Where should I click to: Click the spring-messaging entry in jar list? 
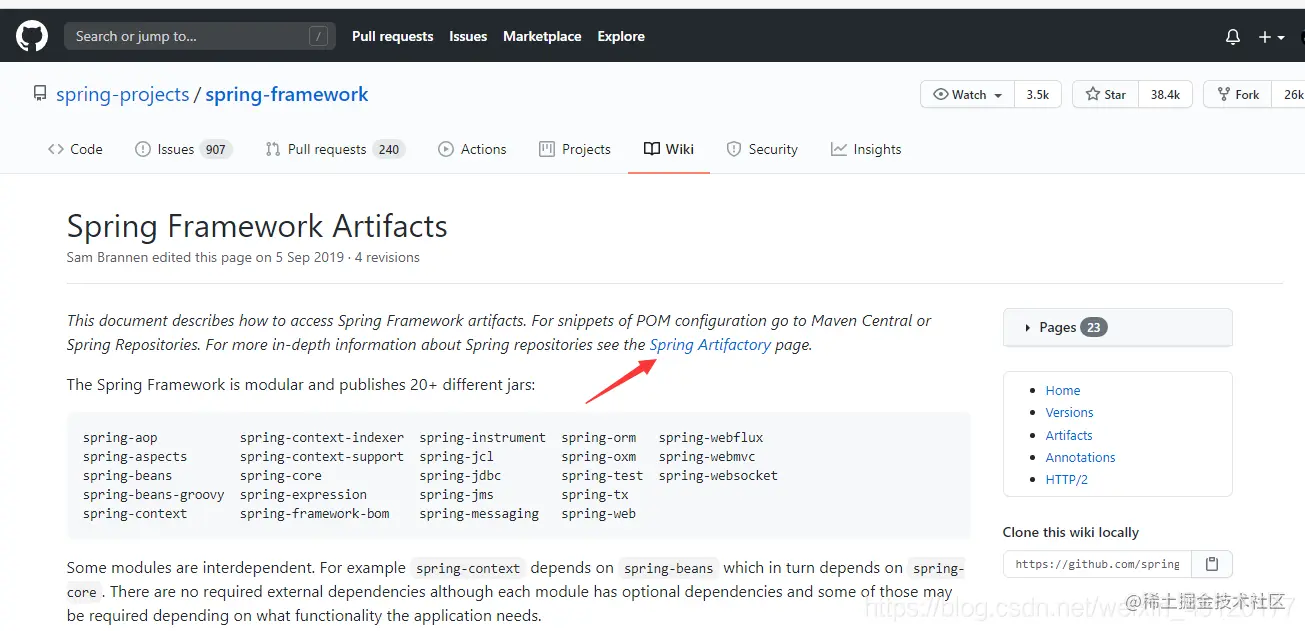(x=479, y=513)
